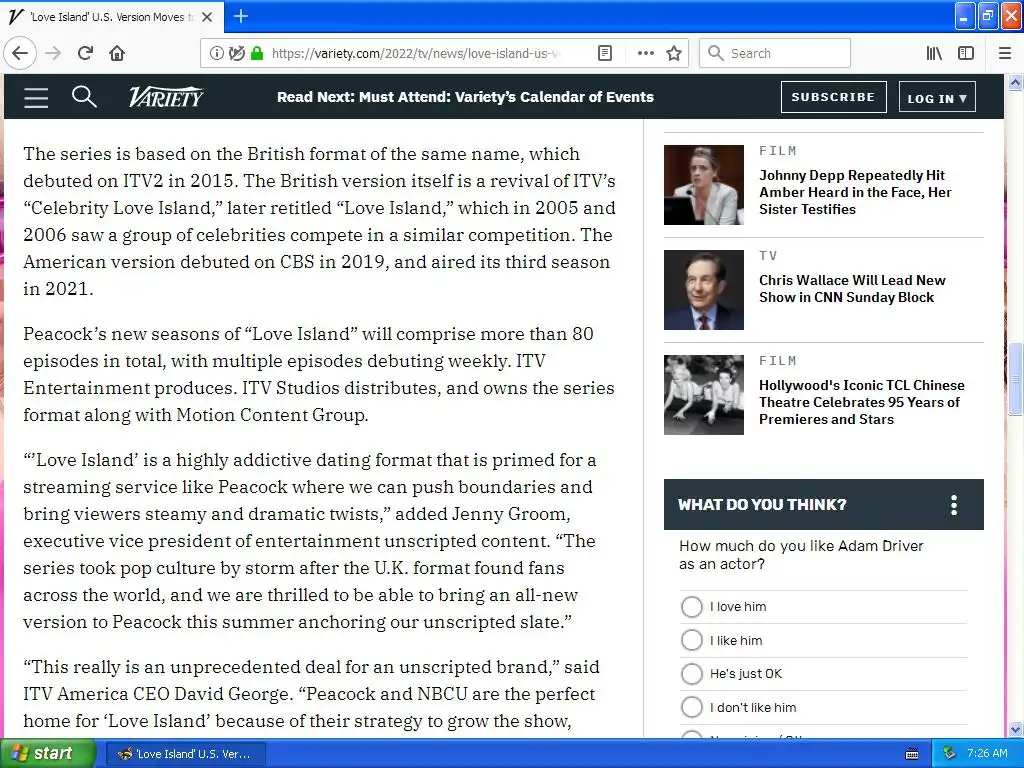The image size is (1024, 768).
Task: Click the black-and-white Chinese Theatre thumbnail
Action: tap(703, 395)
